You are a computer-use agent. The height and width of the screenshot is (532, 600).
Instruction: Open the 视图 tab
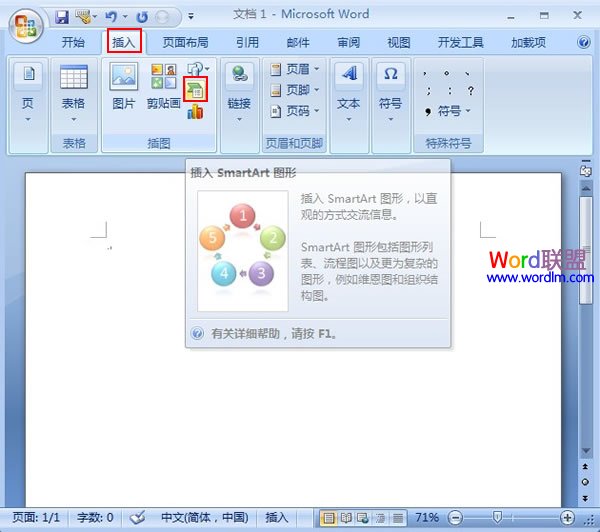tap(399, 42)
